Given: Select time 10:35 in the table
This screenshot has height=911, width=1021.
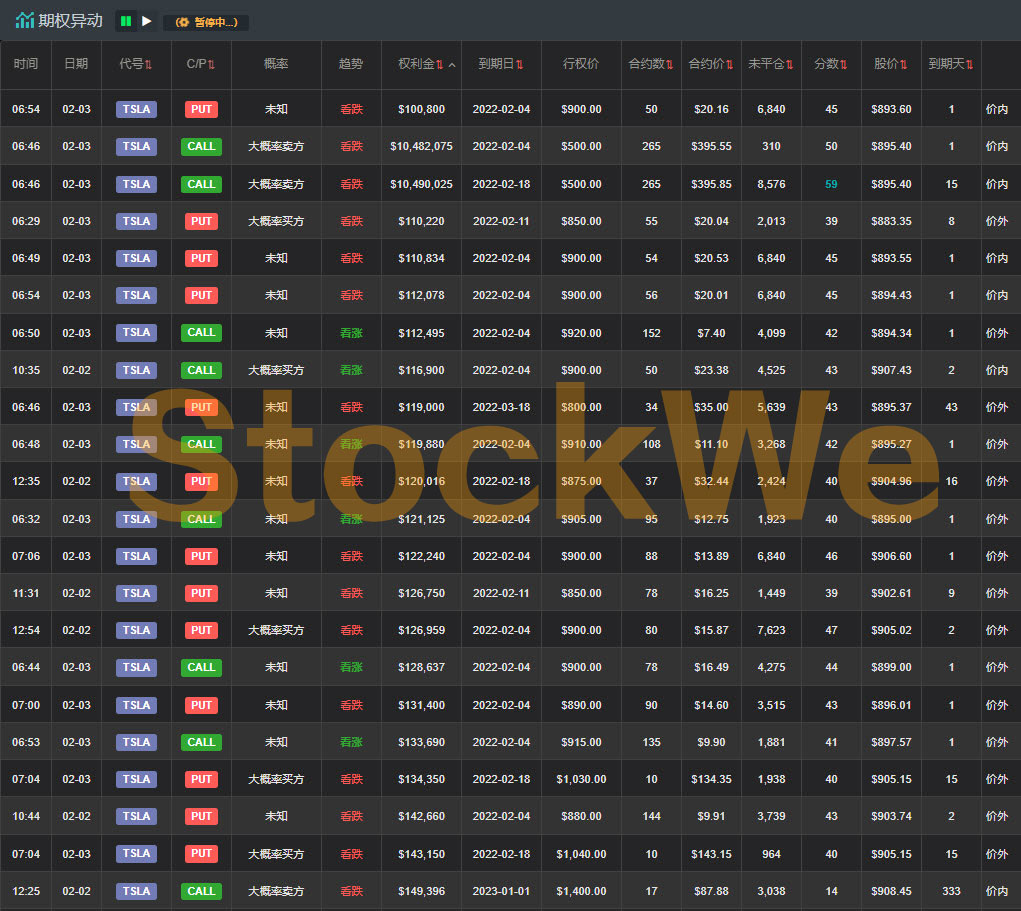Looking at the screenshot, I should (x=26, y=370).
